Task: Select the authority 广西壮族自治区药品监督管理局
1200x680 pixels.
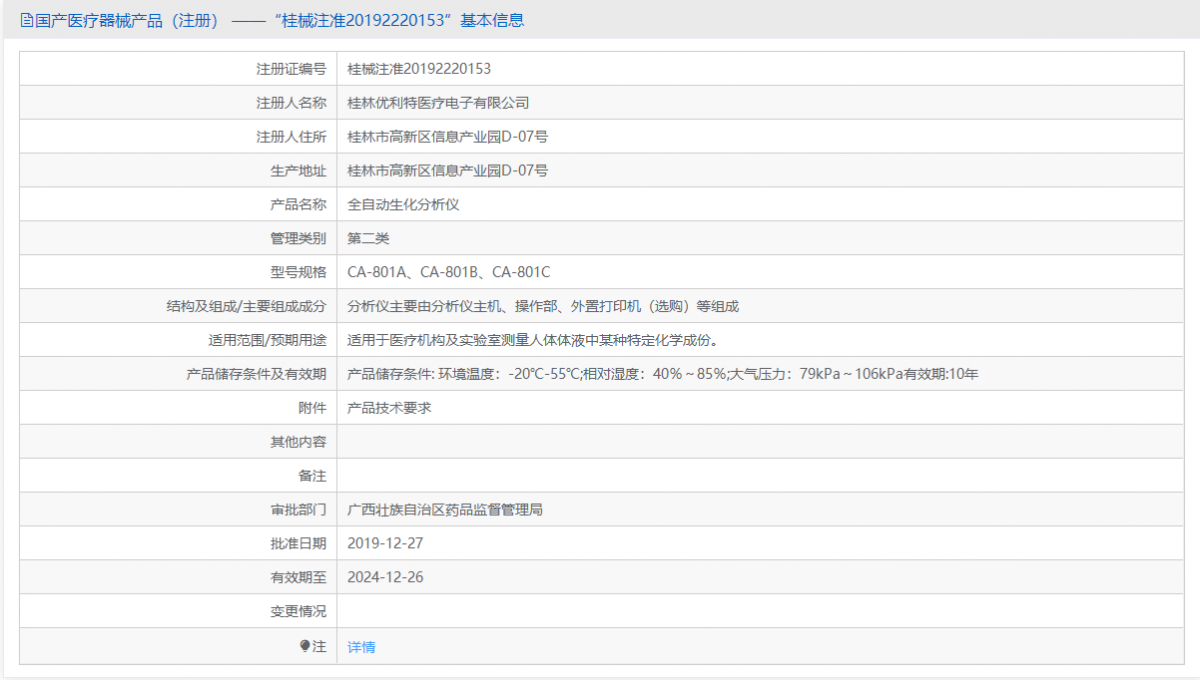Action: [445, 510]
